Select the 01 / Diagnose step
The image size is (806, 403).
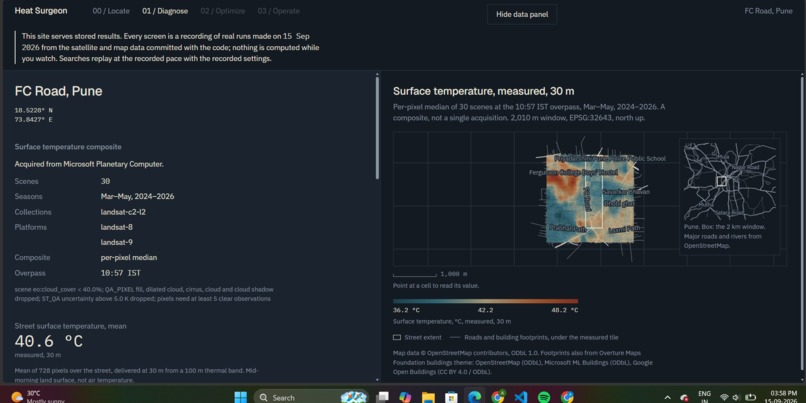165,11
